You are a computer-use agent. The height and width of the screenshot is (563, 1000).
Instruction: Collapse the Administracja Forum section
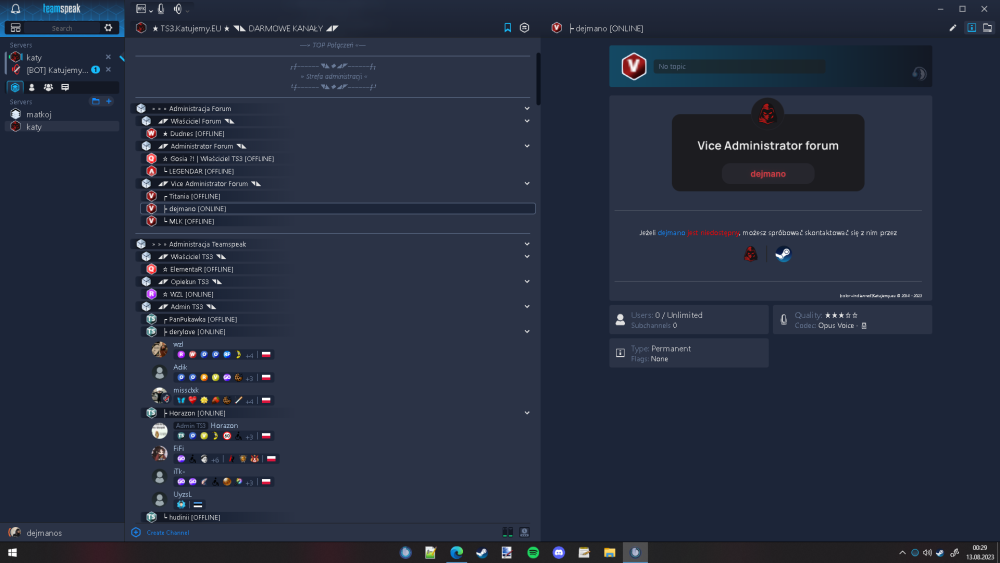pos(527,108)
